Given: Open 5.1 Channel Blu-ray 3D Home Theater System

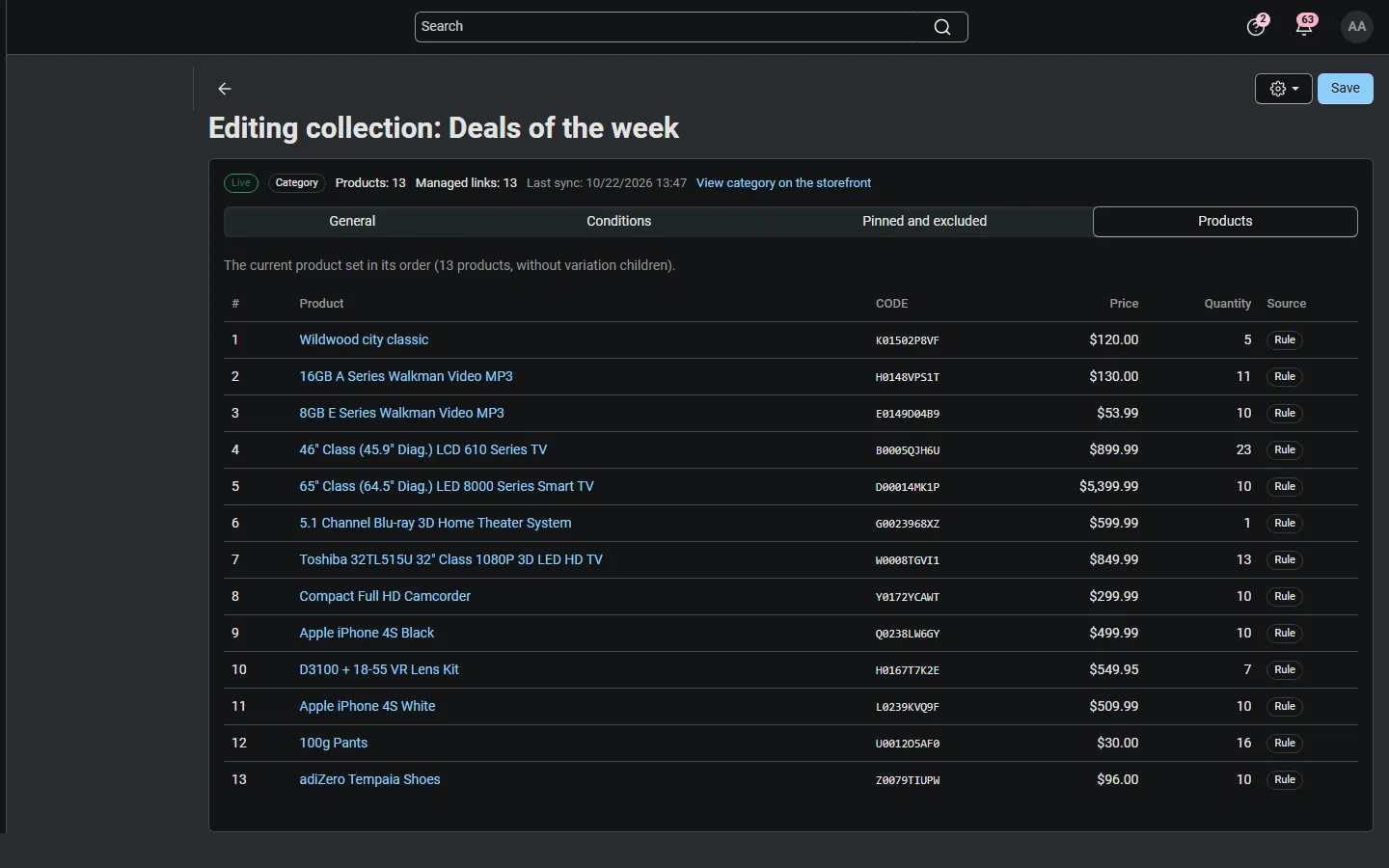Looking at the screenshot, I should point(435,523).
